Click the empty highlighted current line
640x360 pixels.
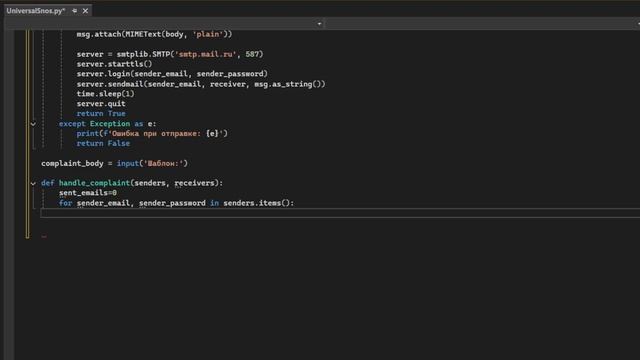pos(340,213)
